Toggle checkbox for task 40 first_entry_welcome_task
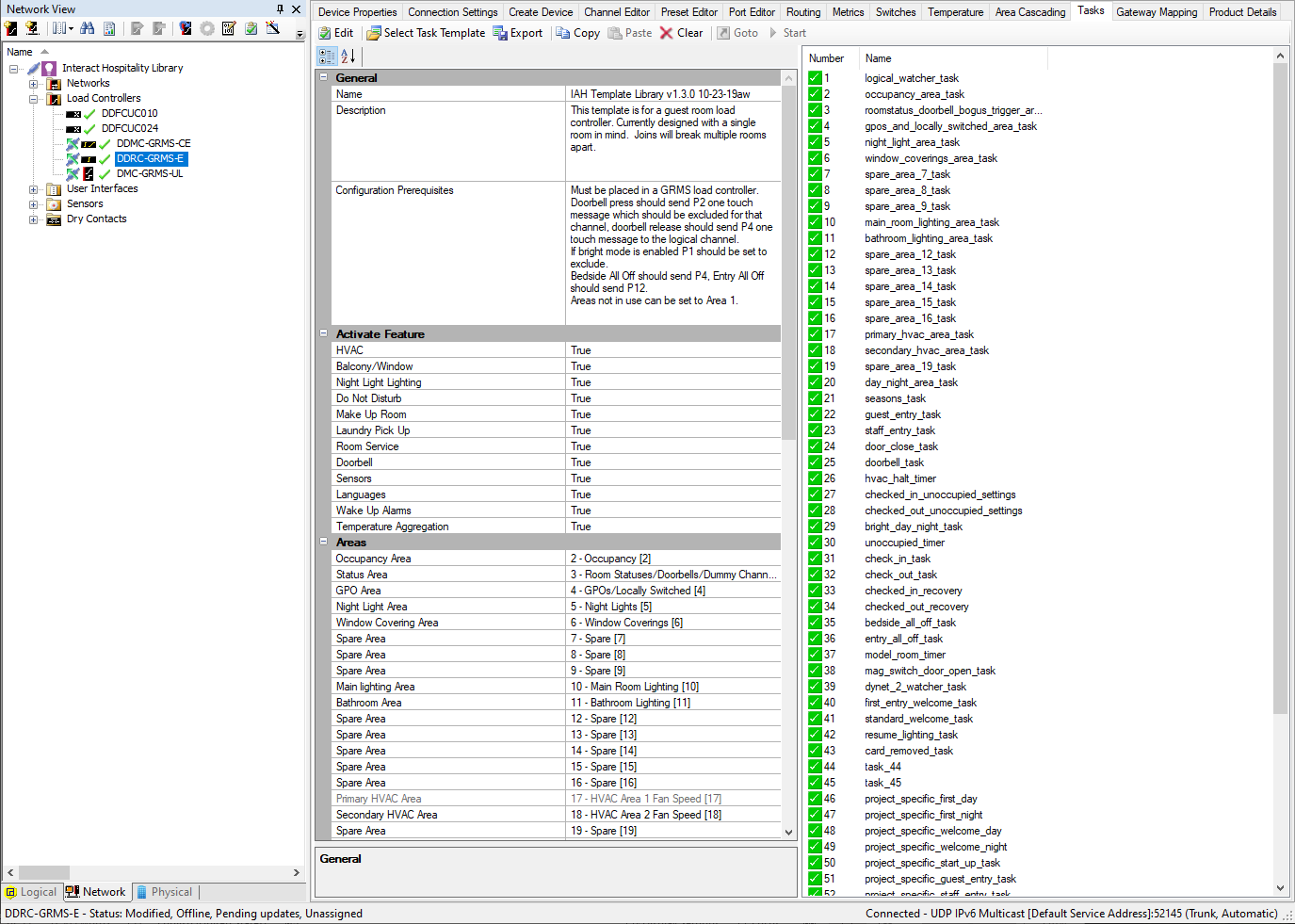The width and height of the screenshot is (1295, 924). pos(816,703)
